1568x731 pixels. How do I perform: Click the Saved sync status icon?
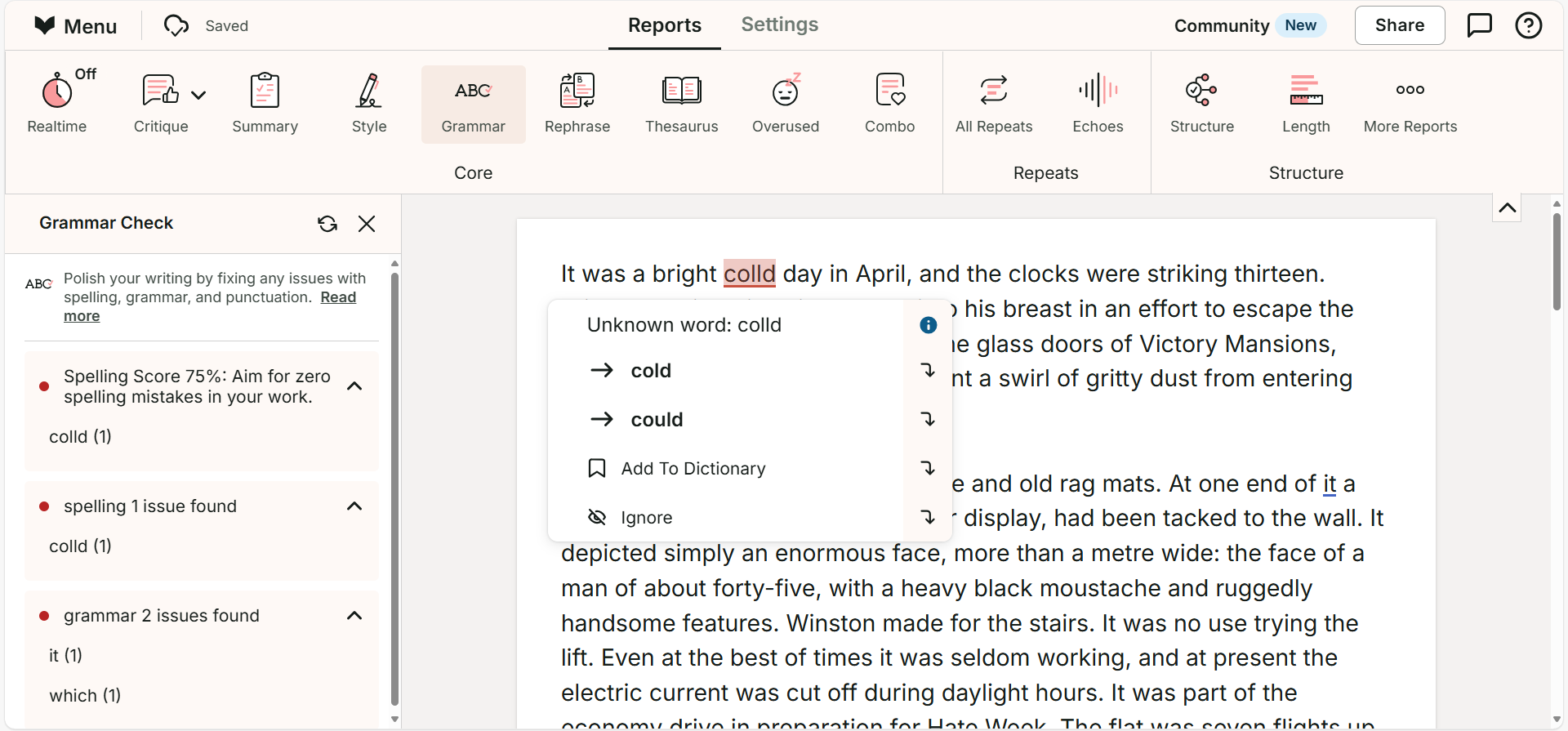(176, 26)
